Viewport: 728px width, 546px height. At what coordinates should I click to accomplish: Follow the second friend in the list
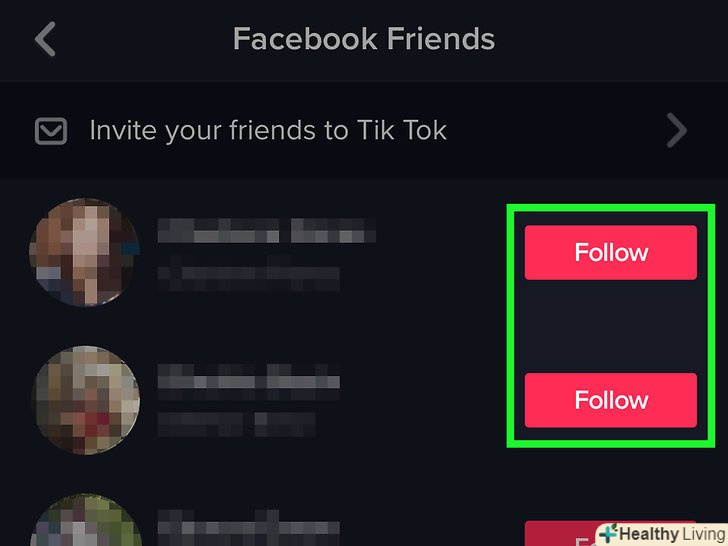[611, 400]
